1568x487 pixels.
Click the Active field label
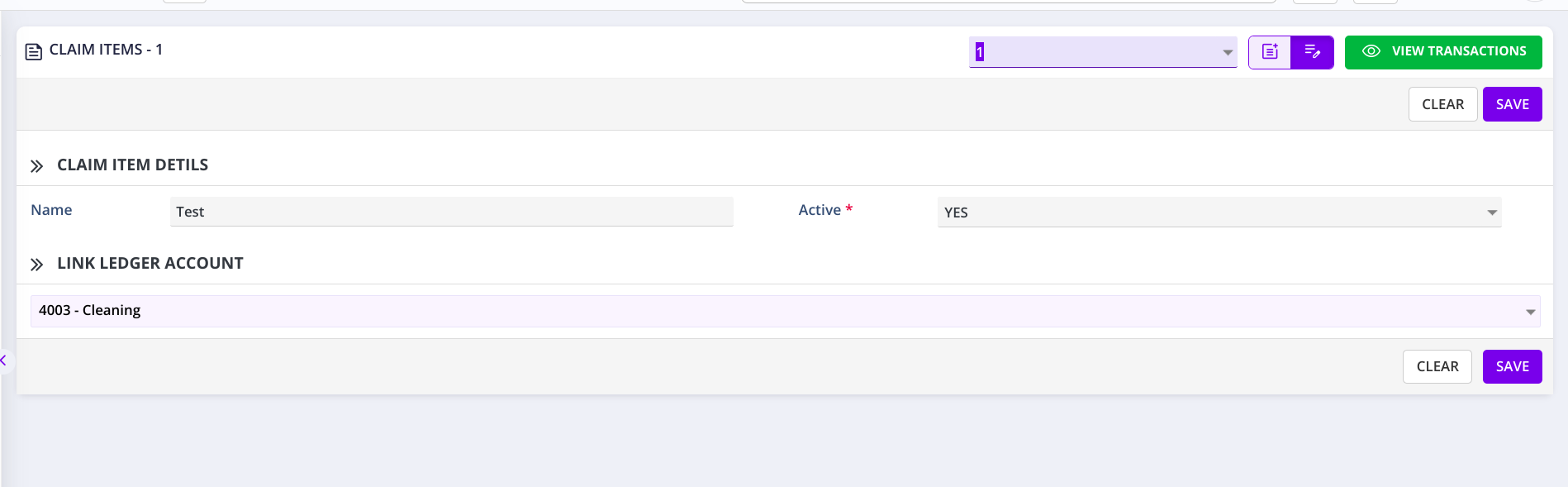(820, 210)
